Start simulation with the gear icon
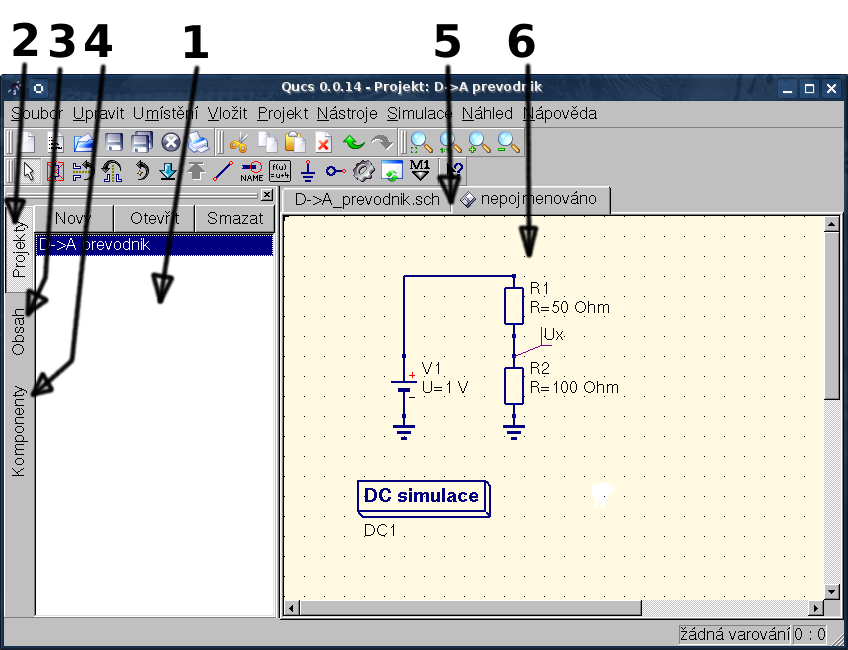 (364, 170)
